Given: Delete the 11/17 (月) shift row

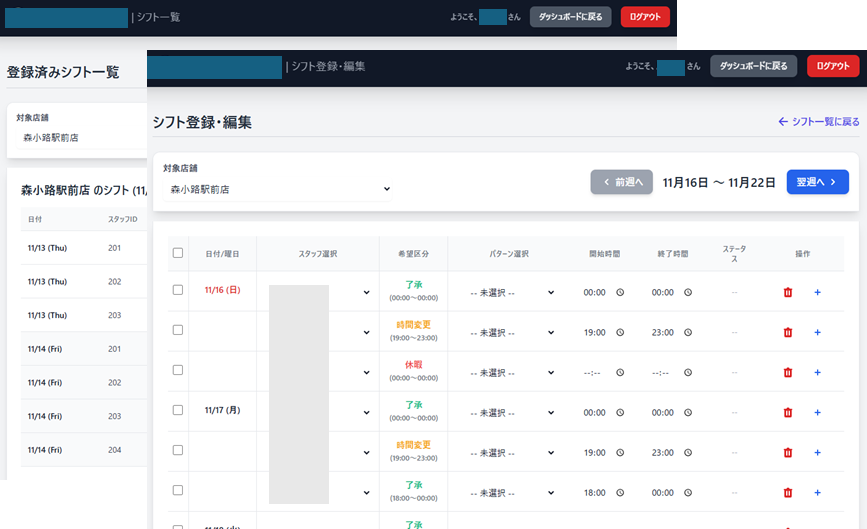Looking at the screenshot, I should (x=788, y=412).
